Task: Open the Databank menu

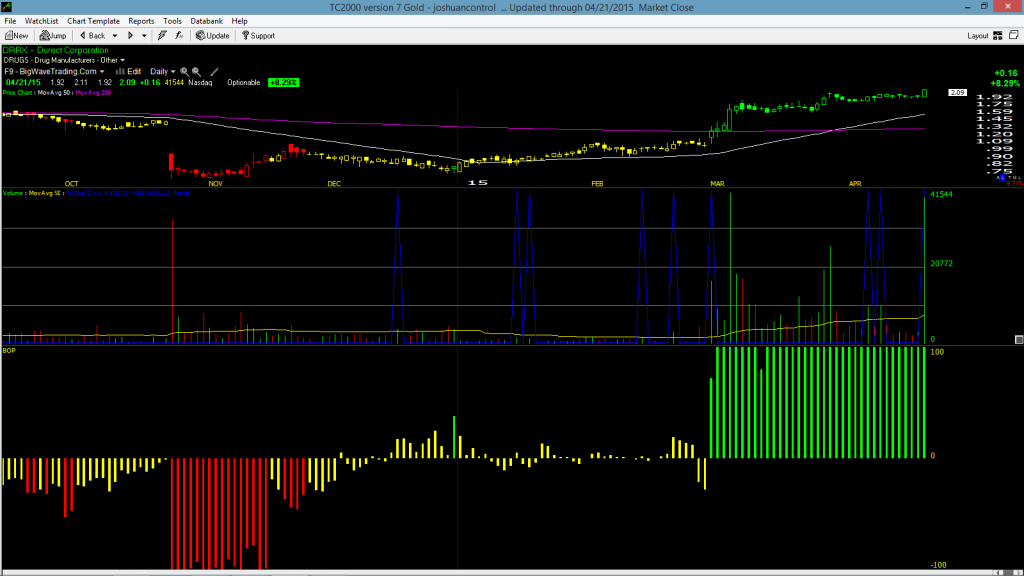Action: 206,21
